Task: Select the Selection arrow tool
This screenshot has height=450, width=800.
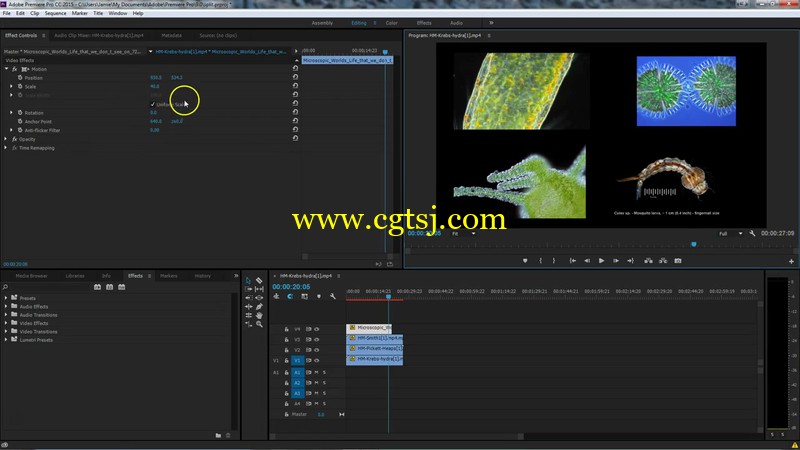Action: pyautogui.click(x=248, y=281)
